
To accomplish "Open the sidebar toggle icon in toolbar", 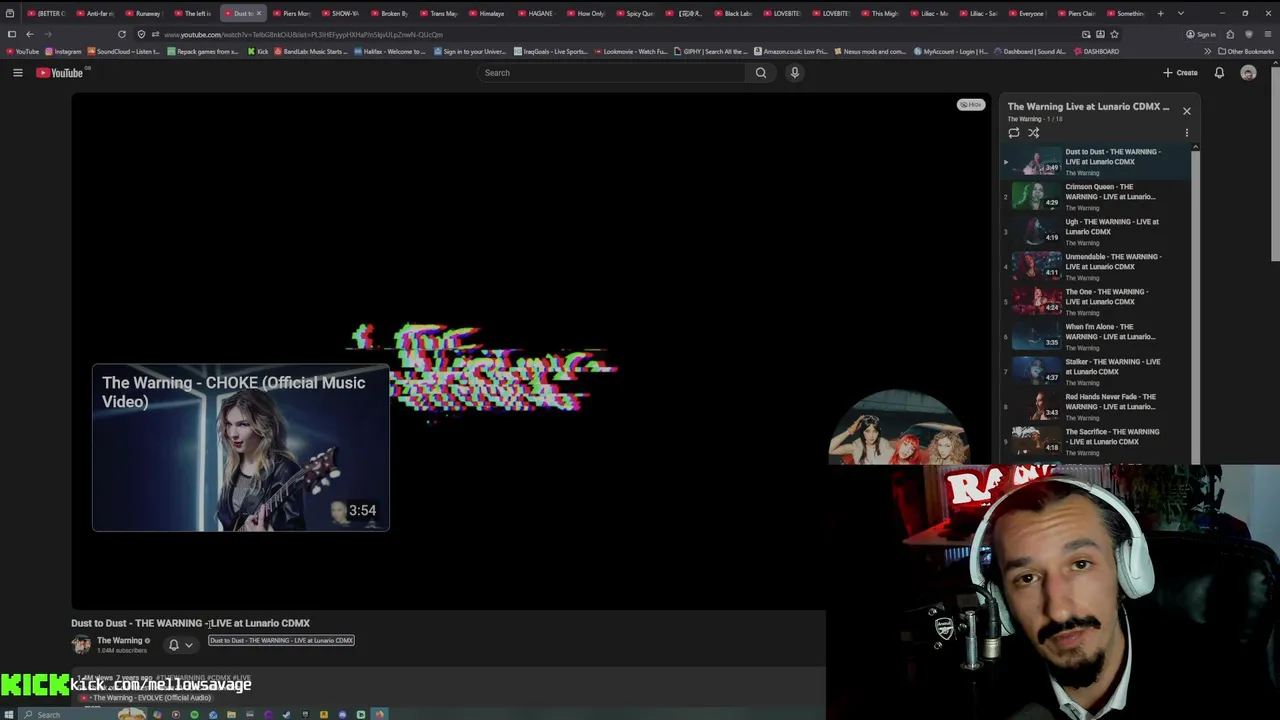I will pyautogui.click(x=11, y=34).
